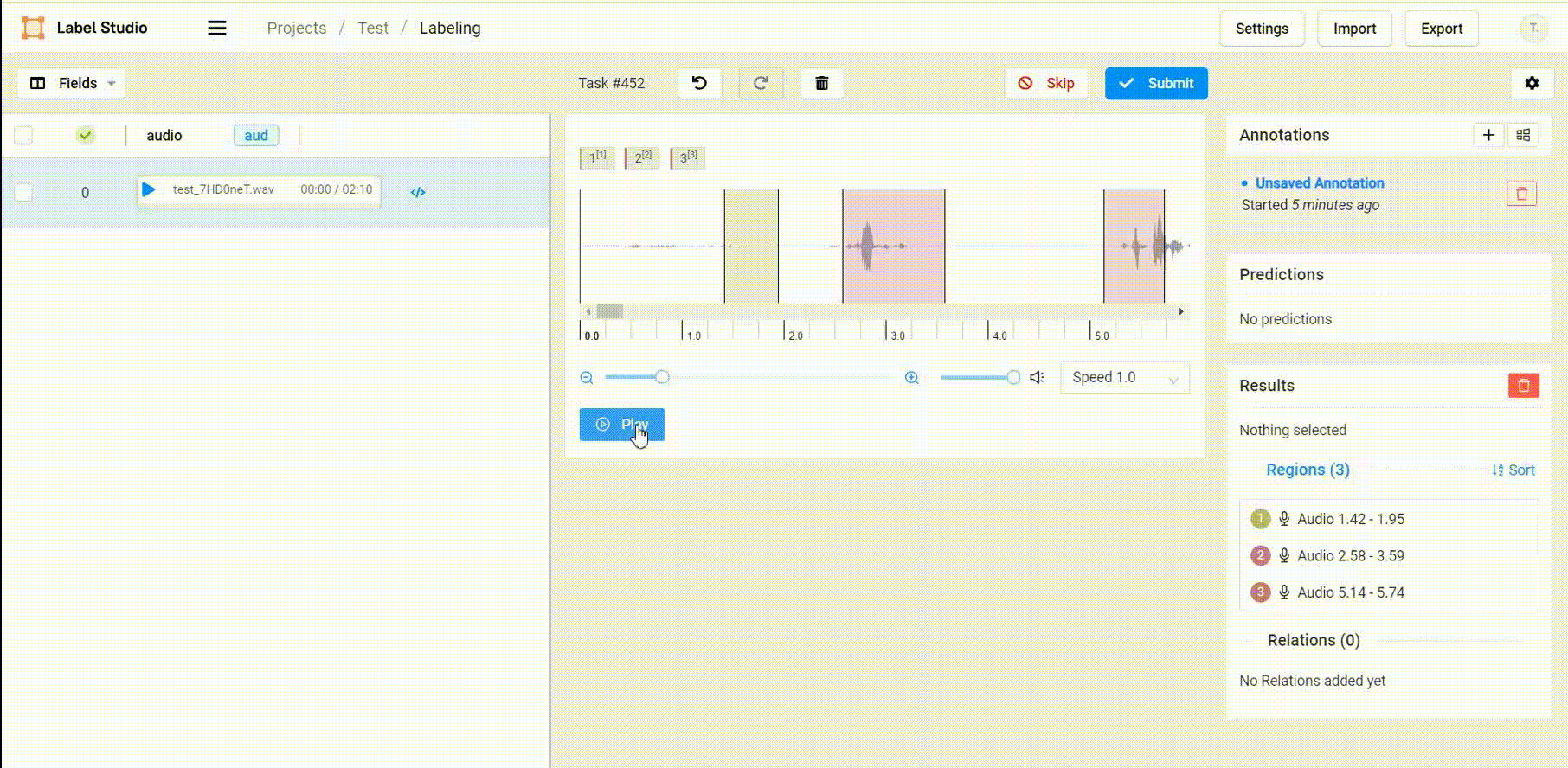Open the Unsaved Annotation entry
Screen dimensions: 1568x768
[1320, 183]
